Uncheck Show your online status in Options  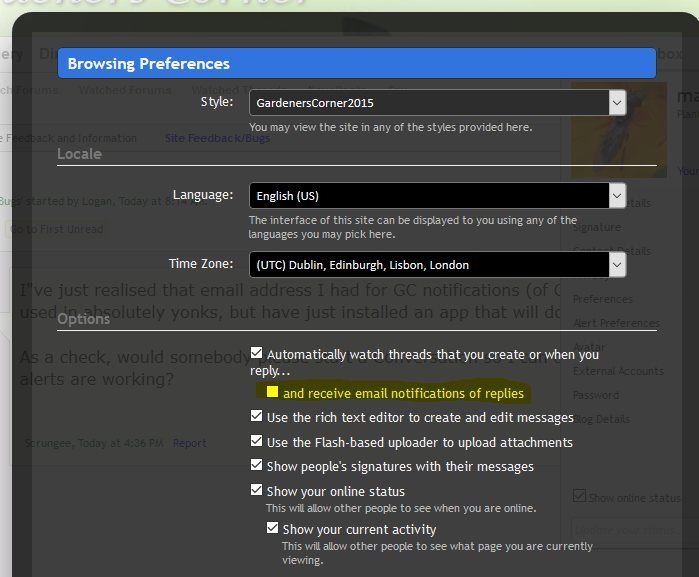tap(257, 491)
